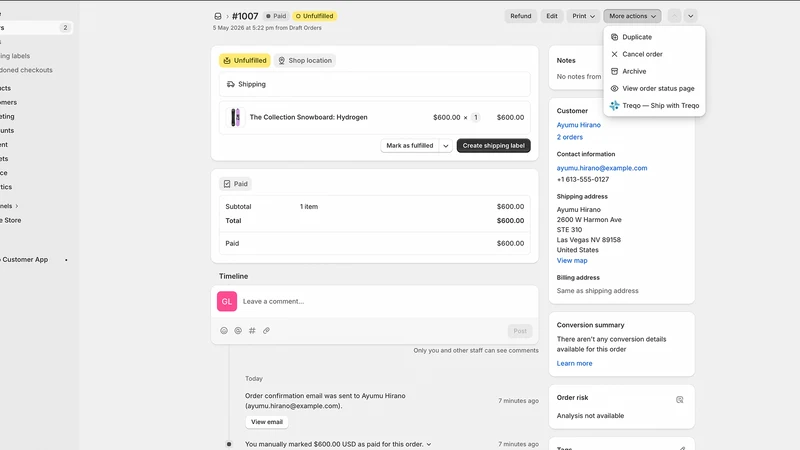The width and height of the screenshot is (800, 450).
Task: Select Cancel order from menu
Action: pos(654,54)
